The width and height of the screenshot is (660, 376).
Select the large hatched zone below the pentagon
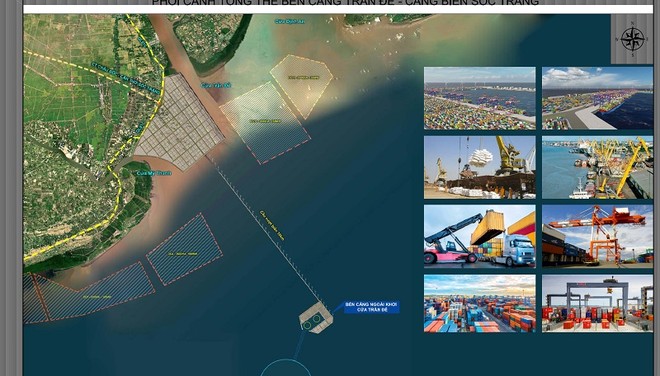tap(265, 122)
